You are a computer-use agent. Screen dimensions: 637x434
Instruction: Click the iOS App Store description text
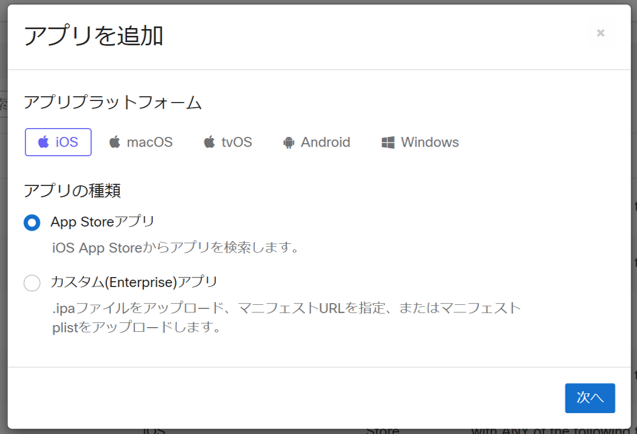pos(176,247)
